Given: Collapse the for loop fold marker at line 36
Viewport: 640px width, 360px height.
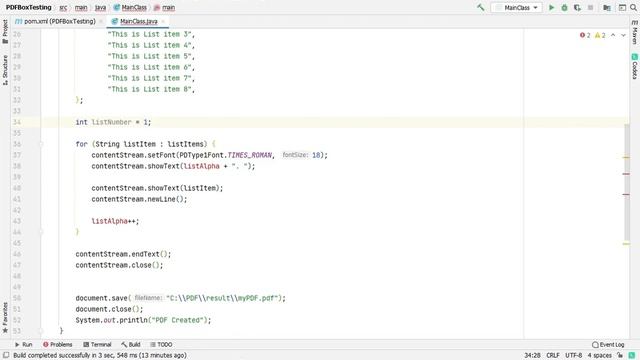Looking at the screenshot, I should click(x=41, y=144).
